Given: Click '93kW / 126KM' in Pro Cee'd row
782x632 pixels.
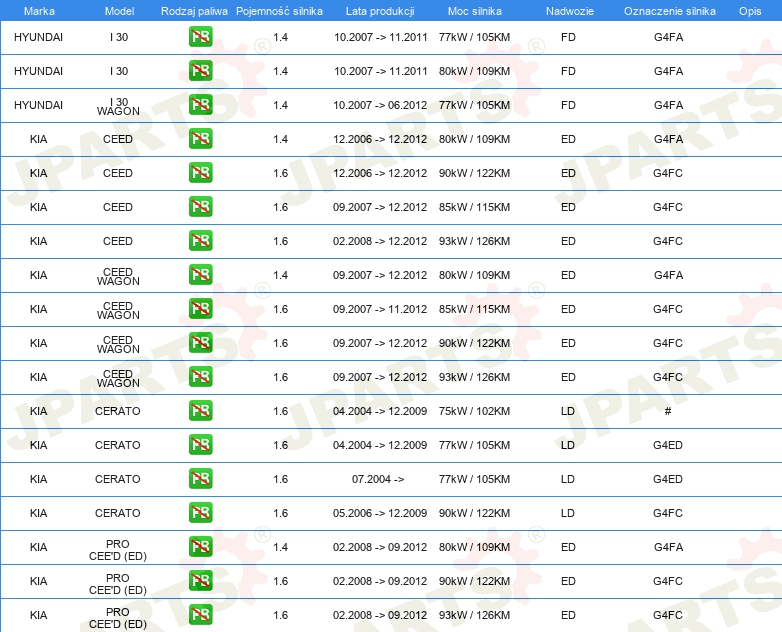Looking at the screenshot, I should [474, 615].
